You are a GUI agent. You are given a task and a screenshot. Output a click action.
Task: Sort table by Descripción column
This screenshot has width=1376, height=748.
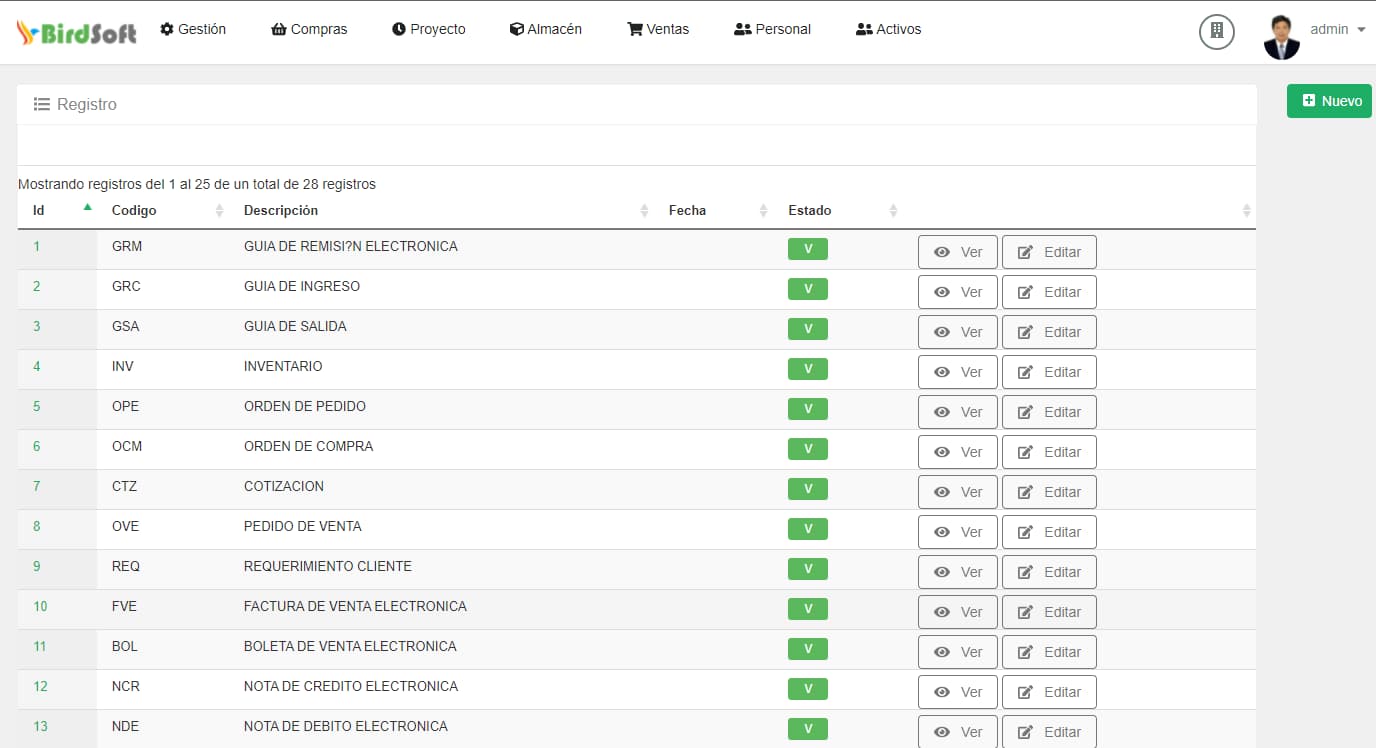pyautogui.click(x=281, y=210)
